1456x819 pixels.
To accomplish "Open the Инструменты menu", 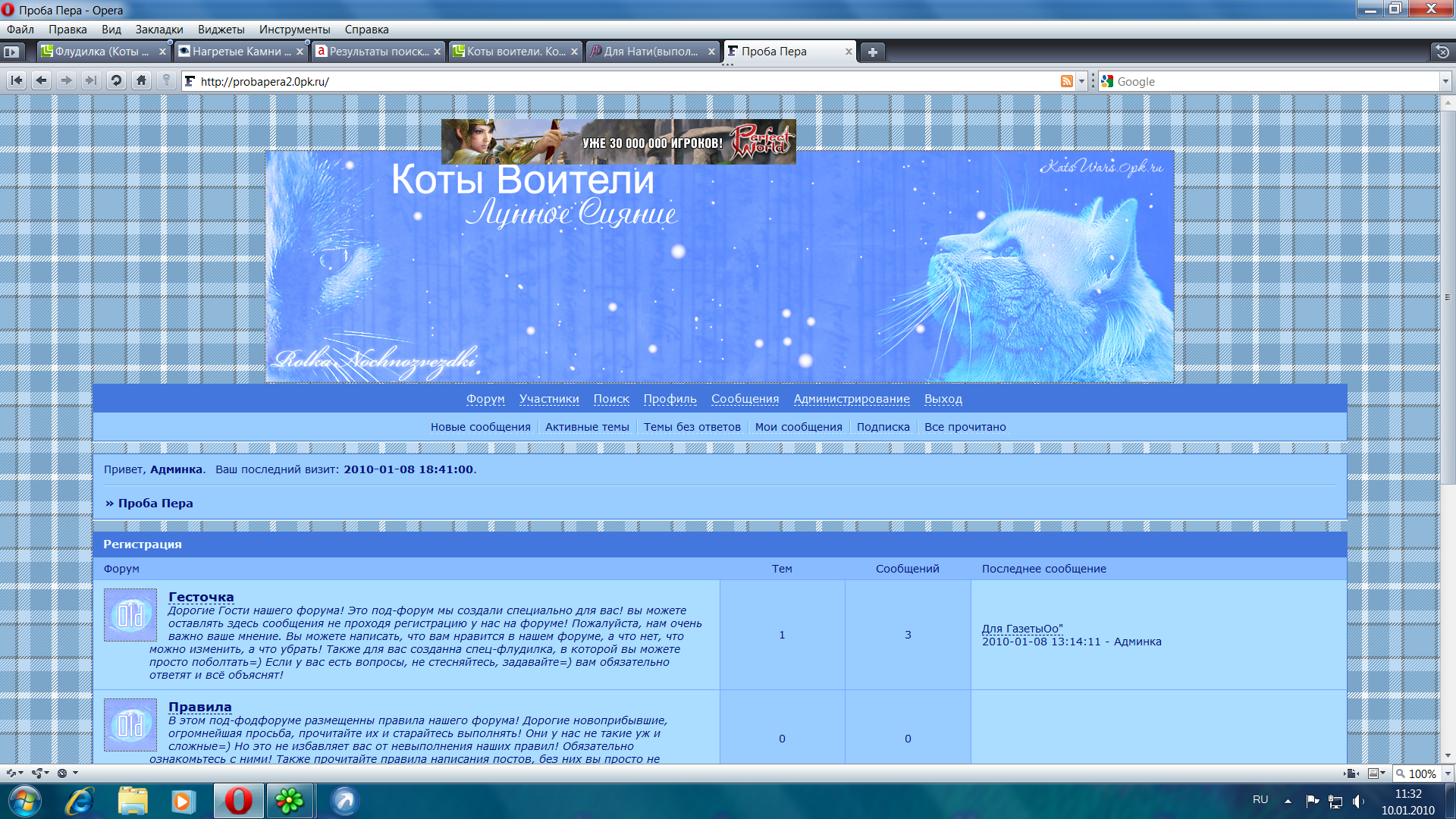I will 295,30.
